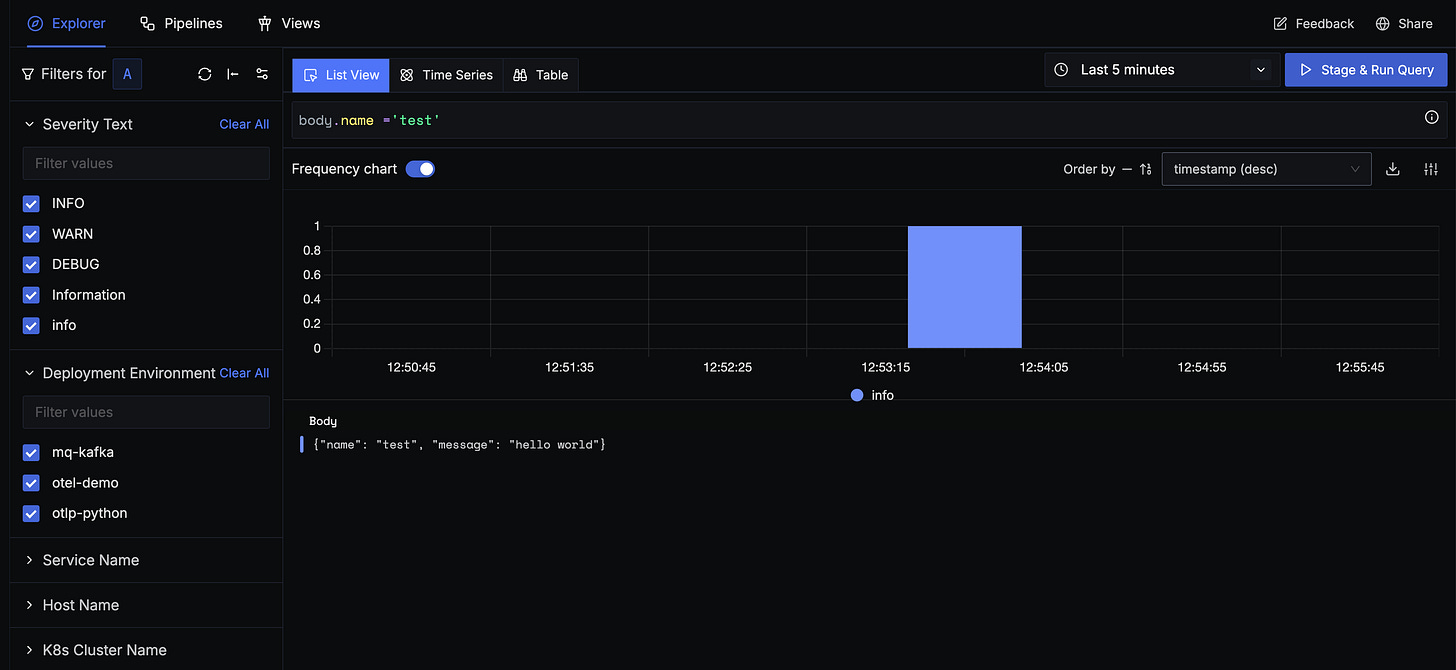Uncheck the DEBUG severity checkbox
This screenshot has height=670, width=1456.
coord(31,264)
